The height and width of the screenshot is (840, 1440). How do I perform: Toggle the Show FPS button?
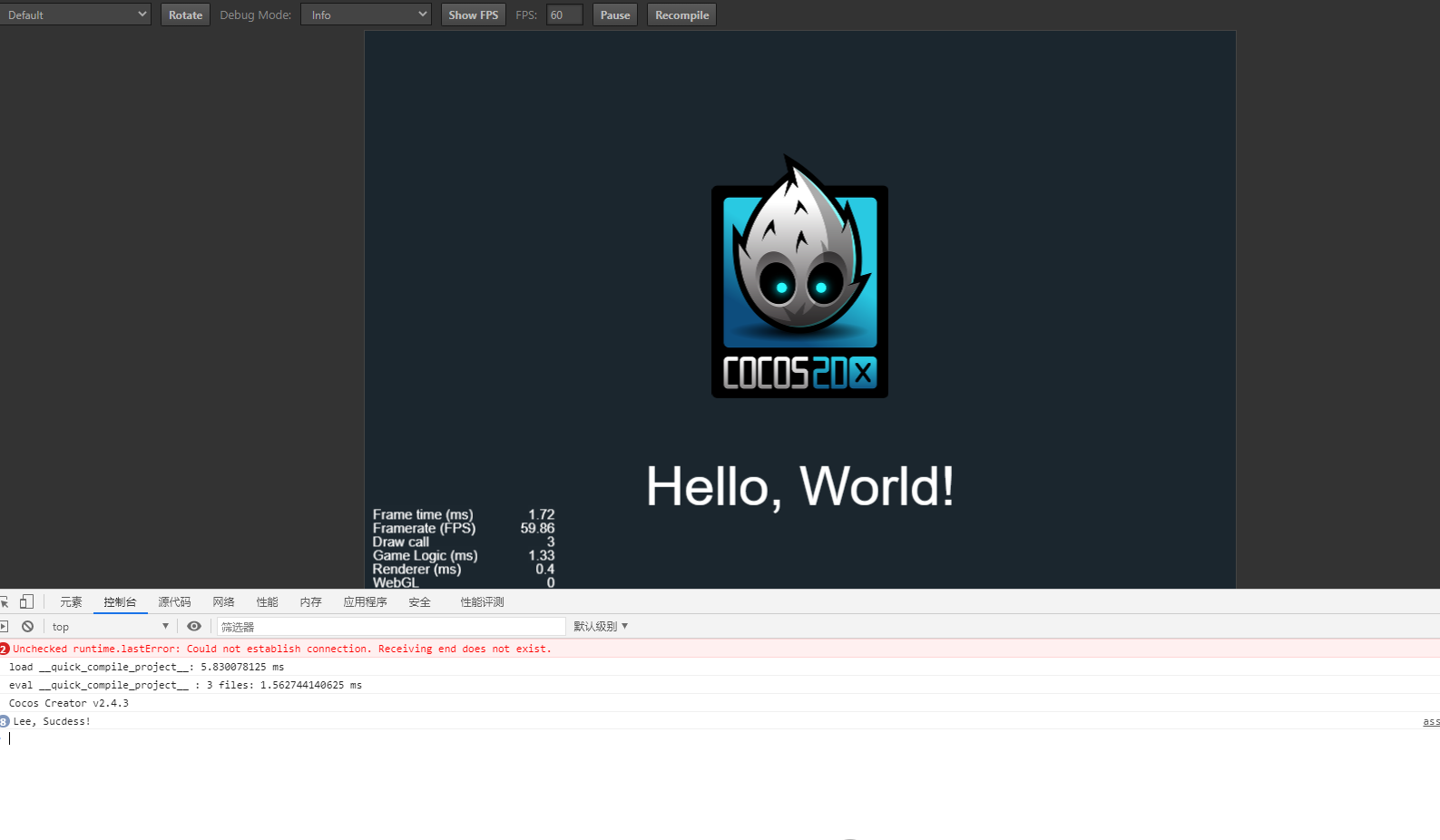coord(473,15)
